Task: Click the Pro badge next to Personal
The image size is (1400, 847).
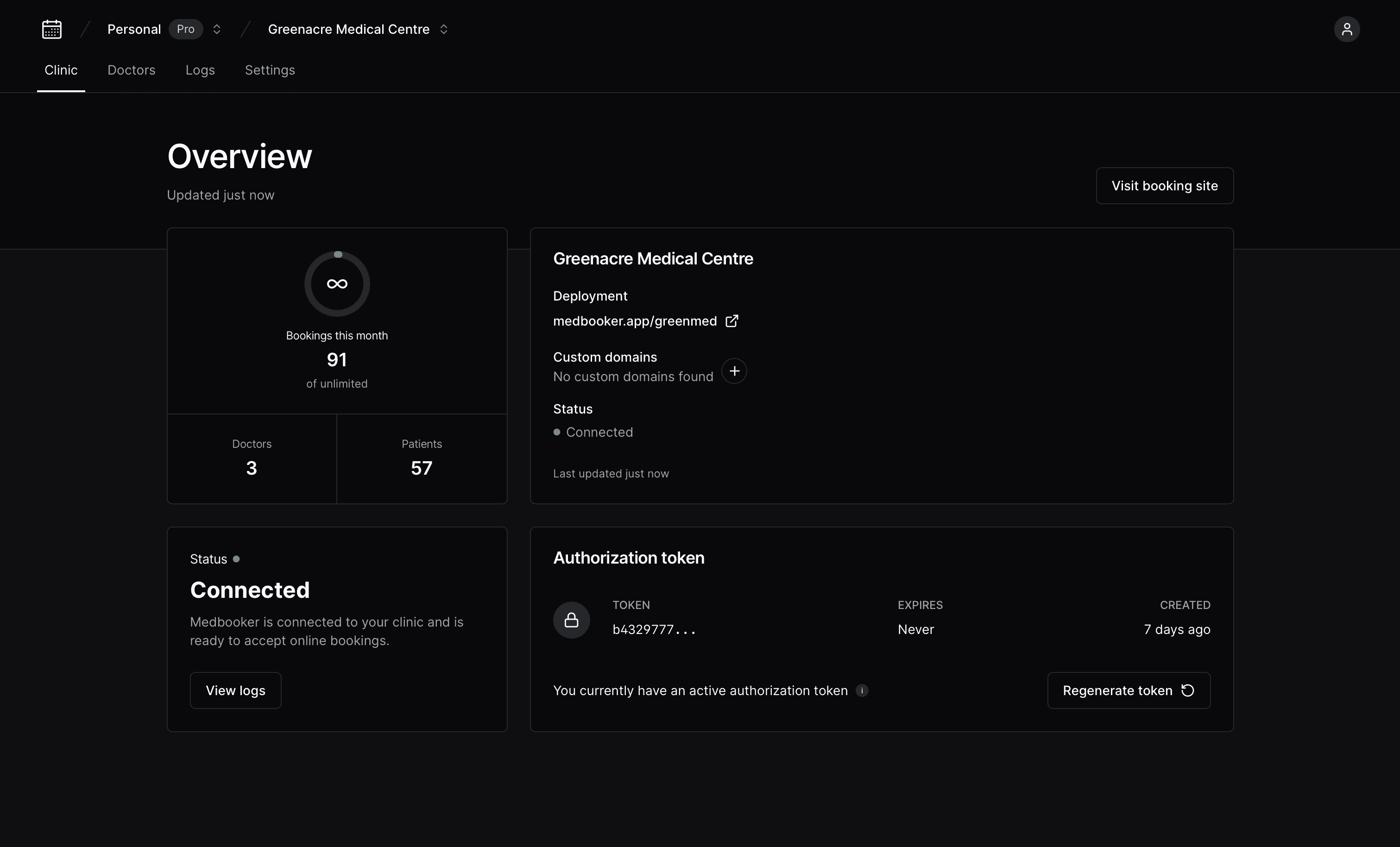Action: 185,29
